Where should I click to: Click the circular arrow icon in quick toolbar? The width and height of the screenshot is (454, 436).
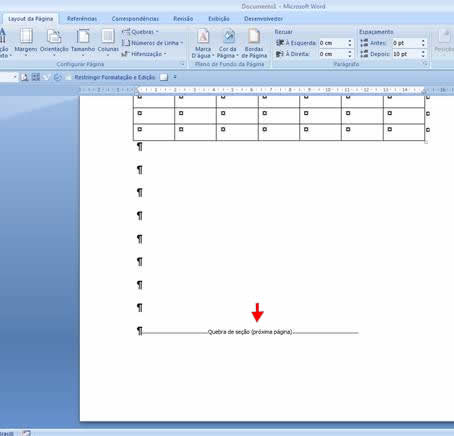(58, 77)
